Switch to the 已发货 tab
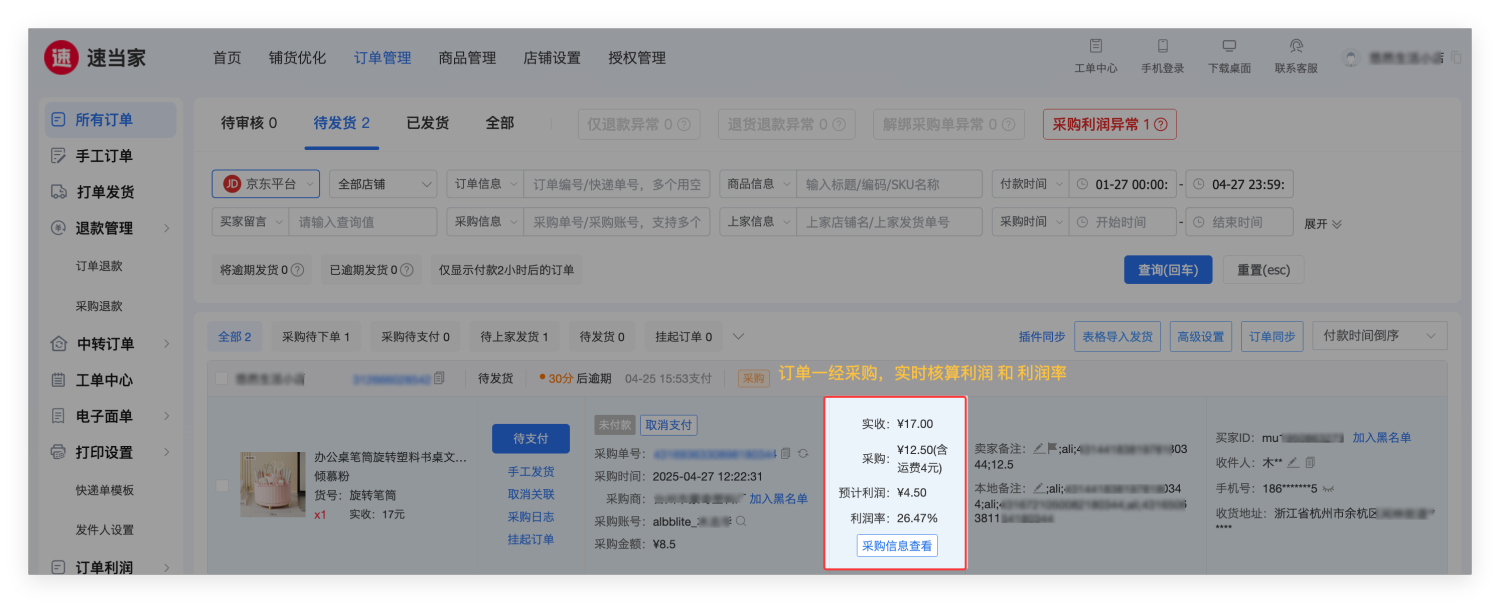 (x=427, y=123)
